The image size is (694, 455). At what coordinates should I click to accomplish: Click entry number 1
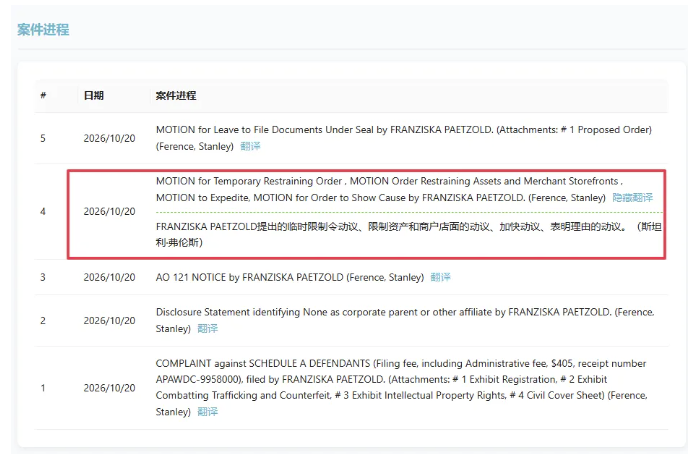[x=43, y=388]
